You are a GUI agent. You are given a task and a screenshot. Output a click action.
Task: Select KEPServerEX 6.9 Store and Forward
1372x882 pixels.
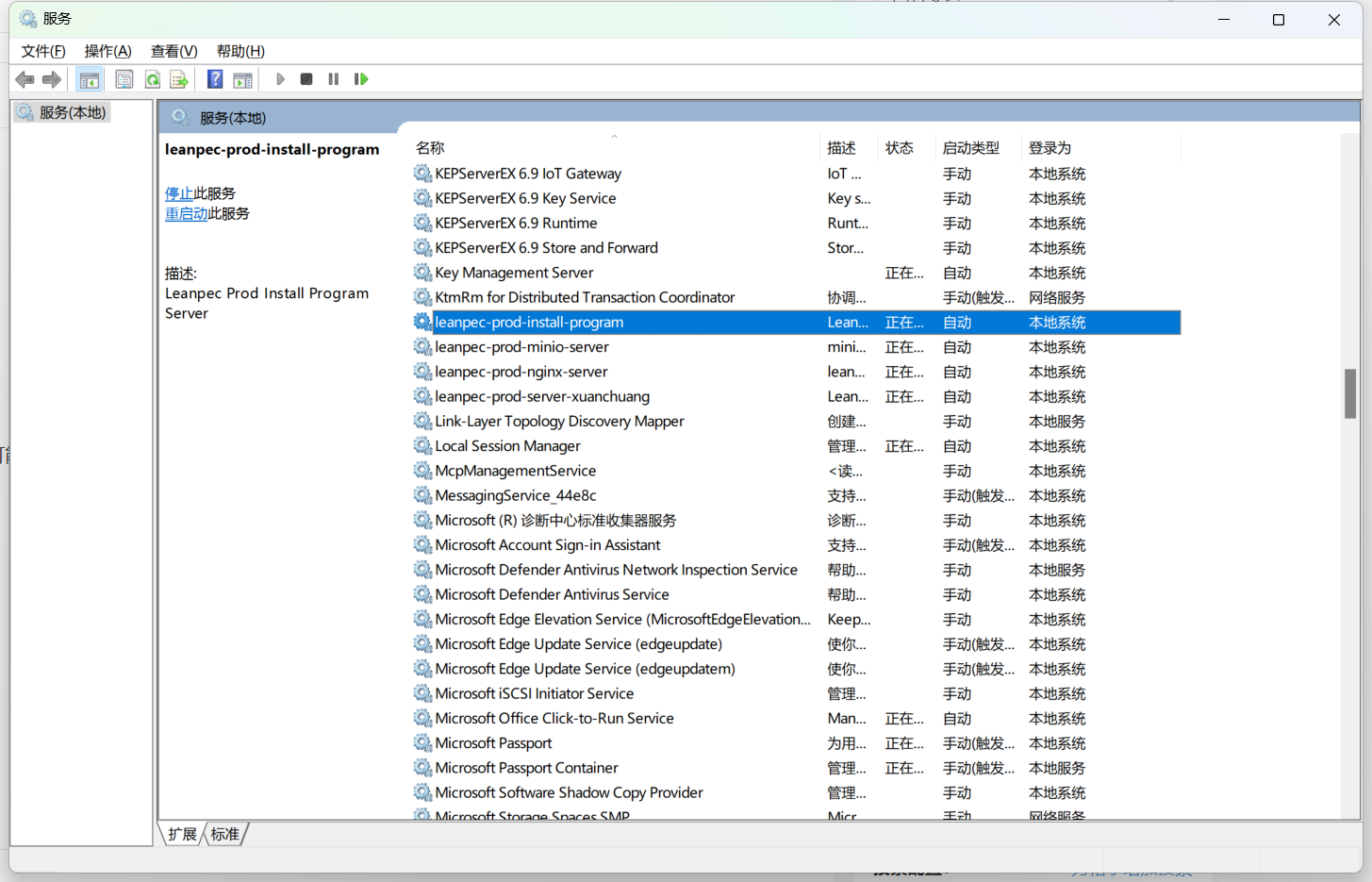796,247
